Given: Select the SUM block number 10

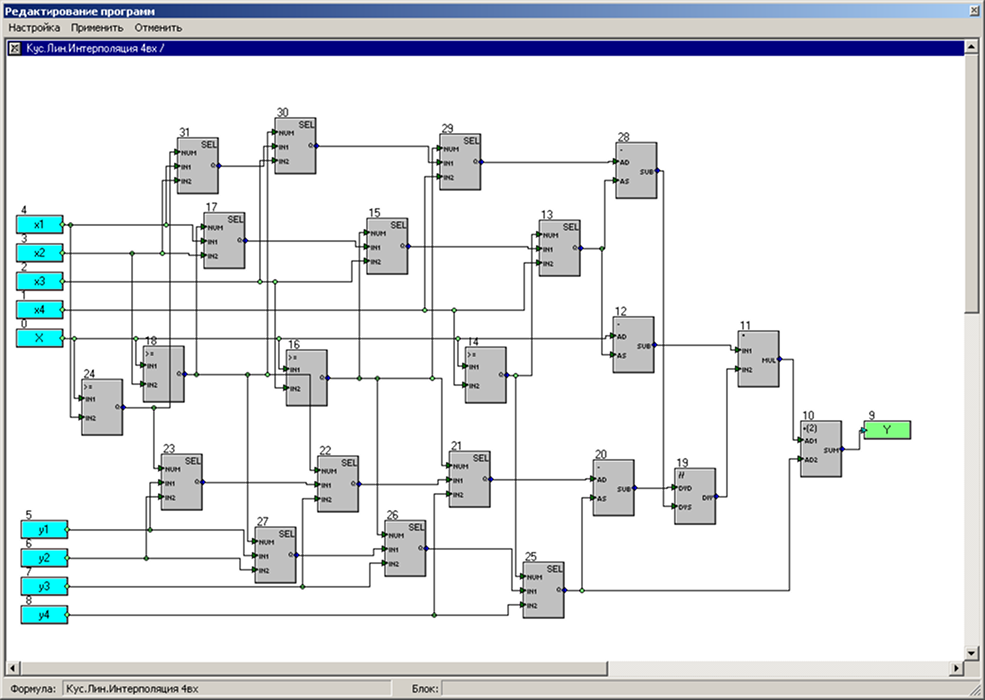Looking at the screenshot, I should tap(821, 449).
